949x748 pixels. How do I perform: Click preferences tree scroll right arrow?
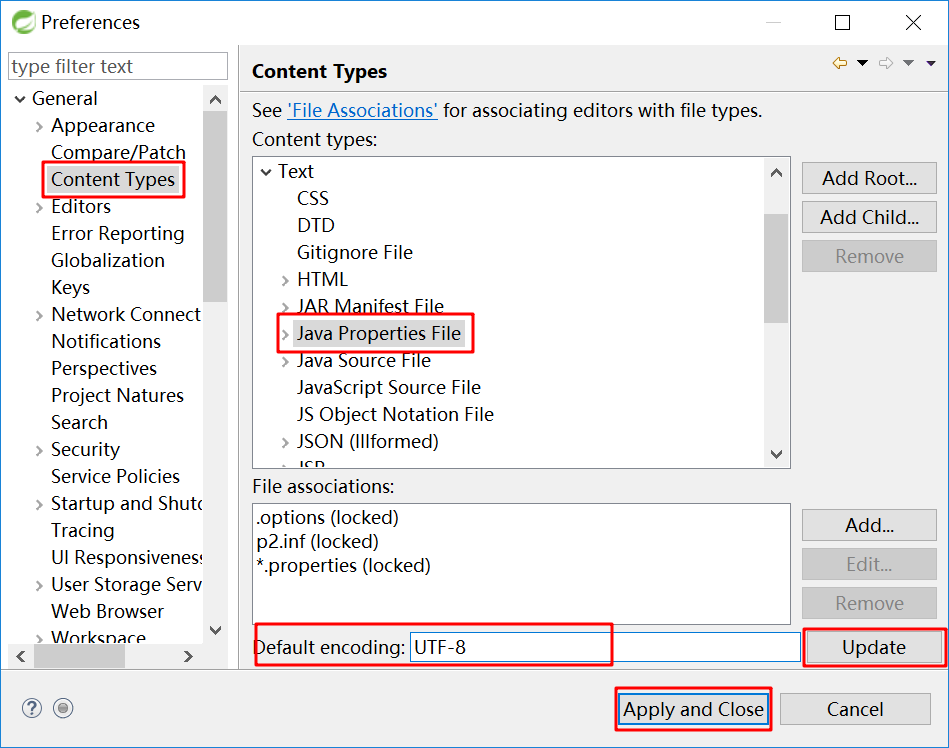(188, 657)
